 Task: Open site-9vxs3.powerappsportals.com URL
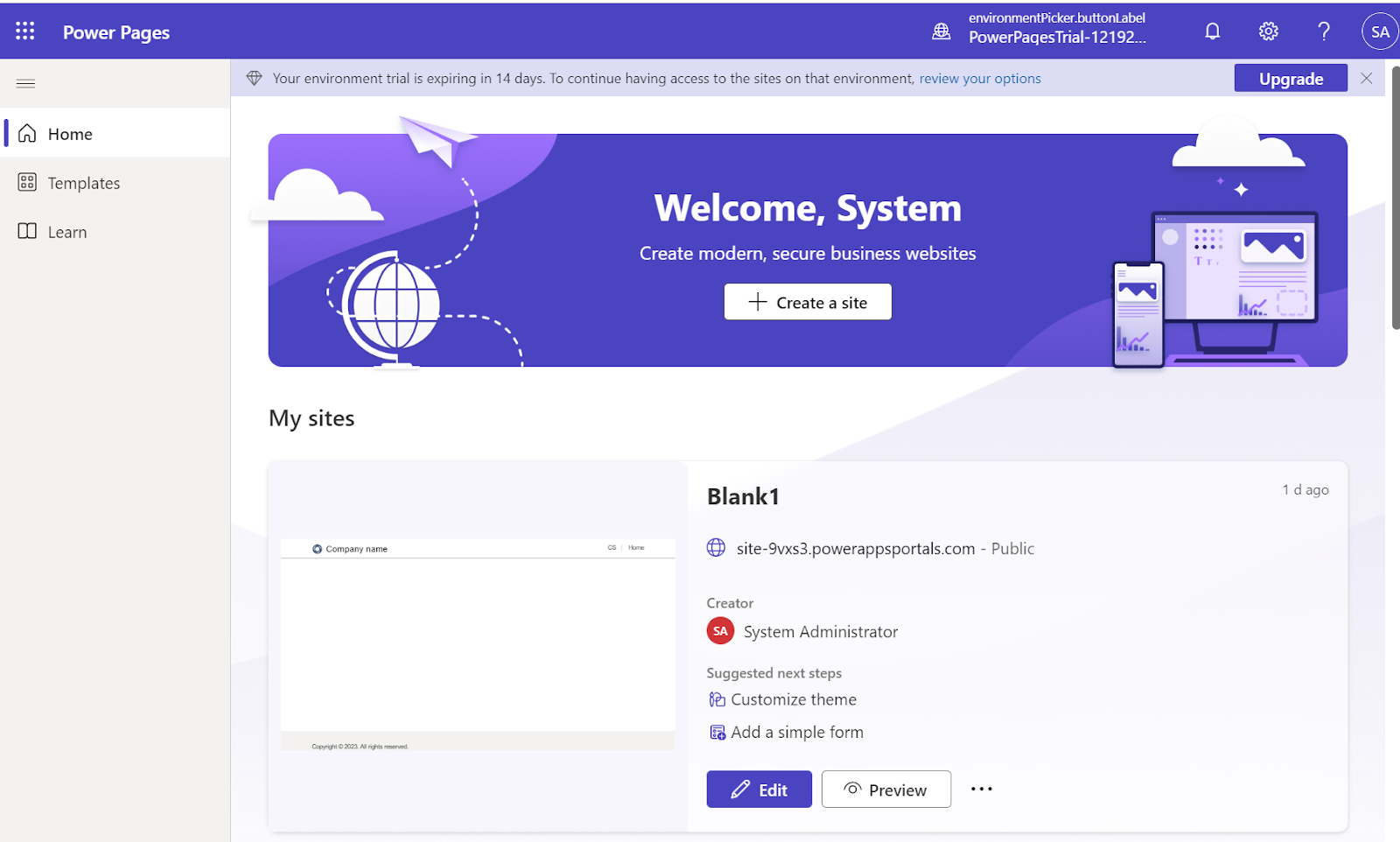(x=855, y=549)
